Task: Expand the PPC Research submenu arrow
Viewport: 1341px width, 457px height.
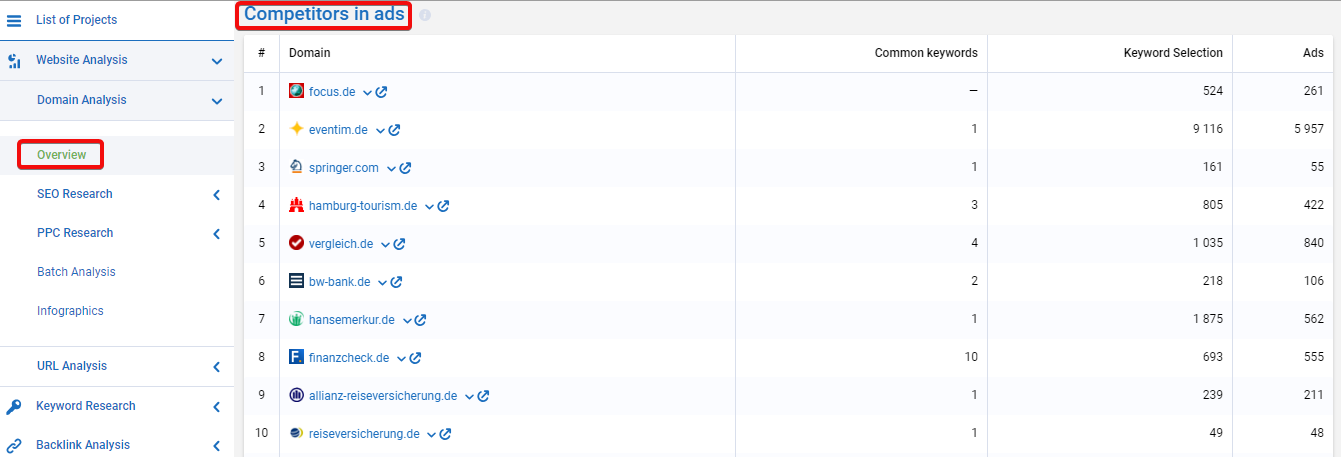Action: coord(217,234)
